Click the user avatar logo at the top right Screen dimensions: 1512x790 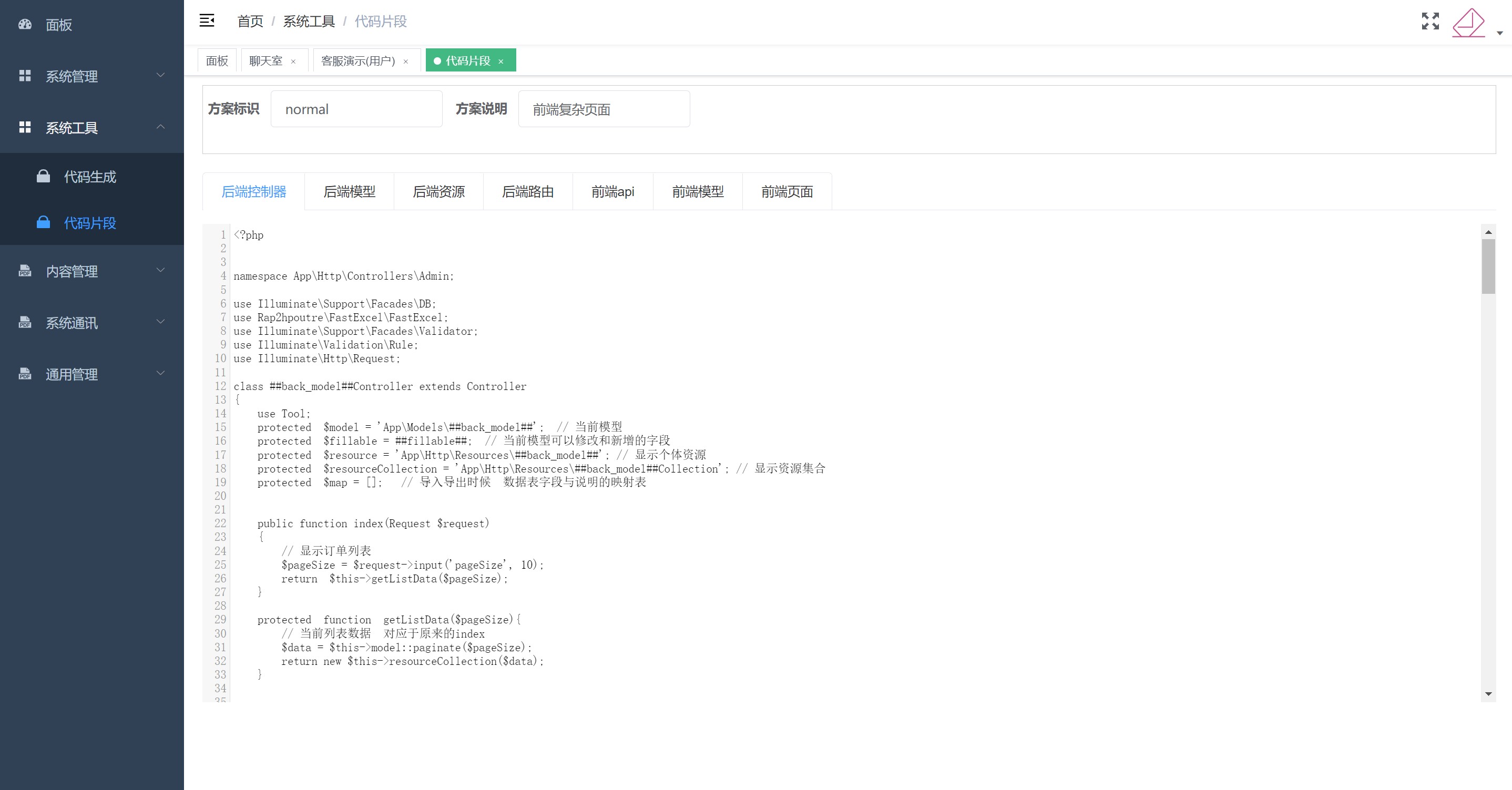[1468, 22]
